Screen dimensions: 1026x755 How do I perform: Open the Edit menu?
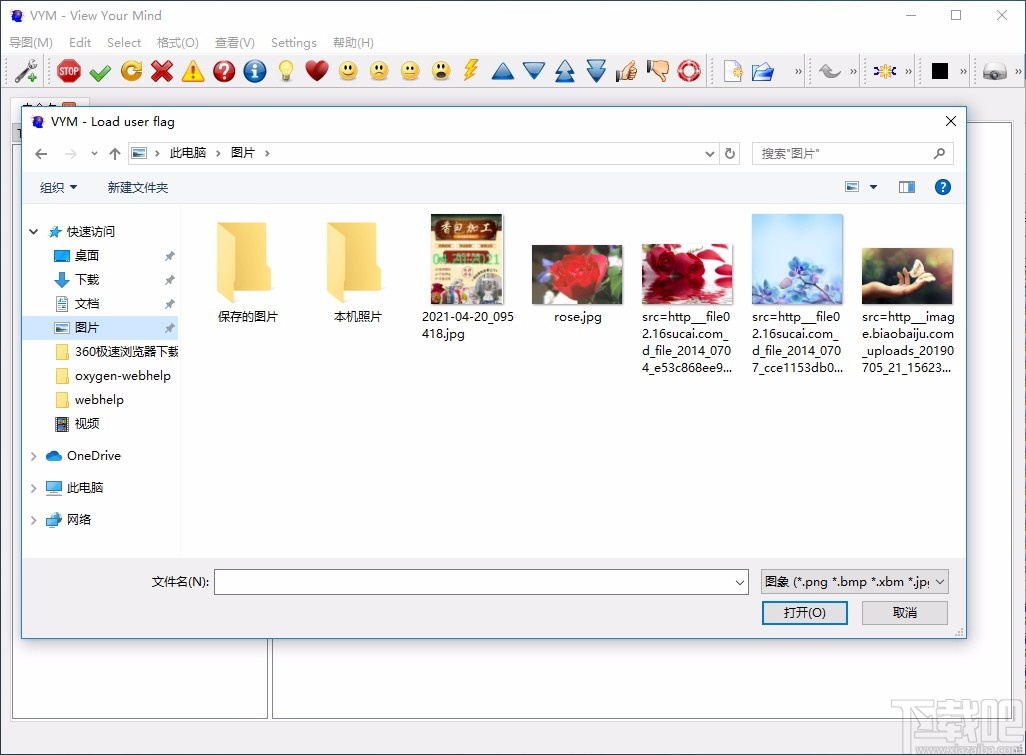coord(80,43)
